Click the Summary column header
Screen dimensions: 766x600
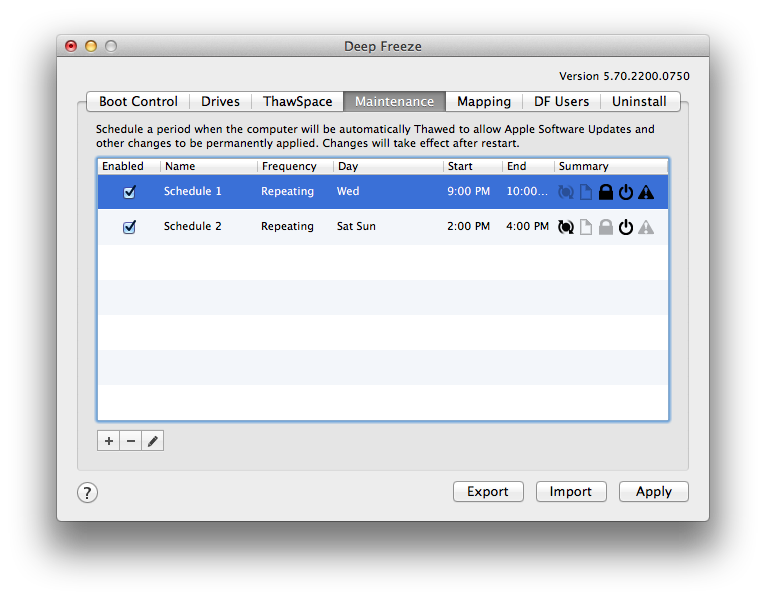pyautogui.click(x=611, y=166)
